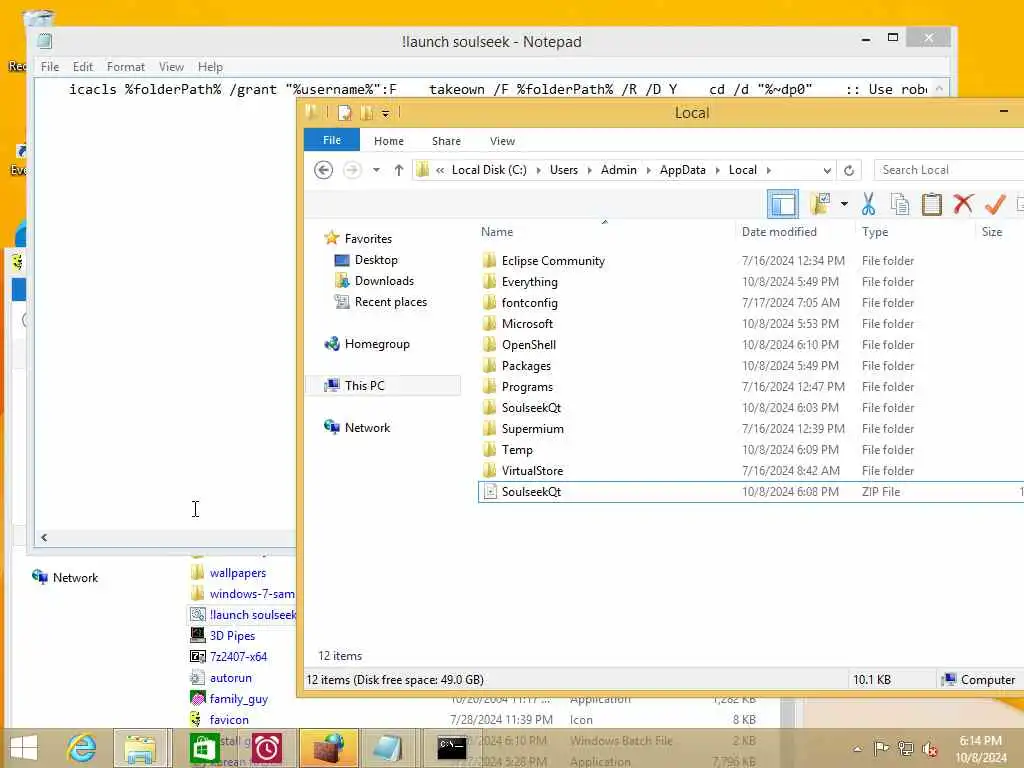Expand breadcrumb arrow after Users
Viewport: 1024px width, 768px height.
coord(589,170)
